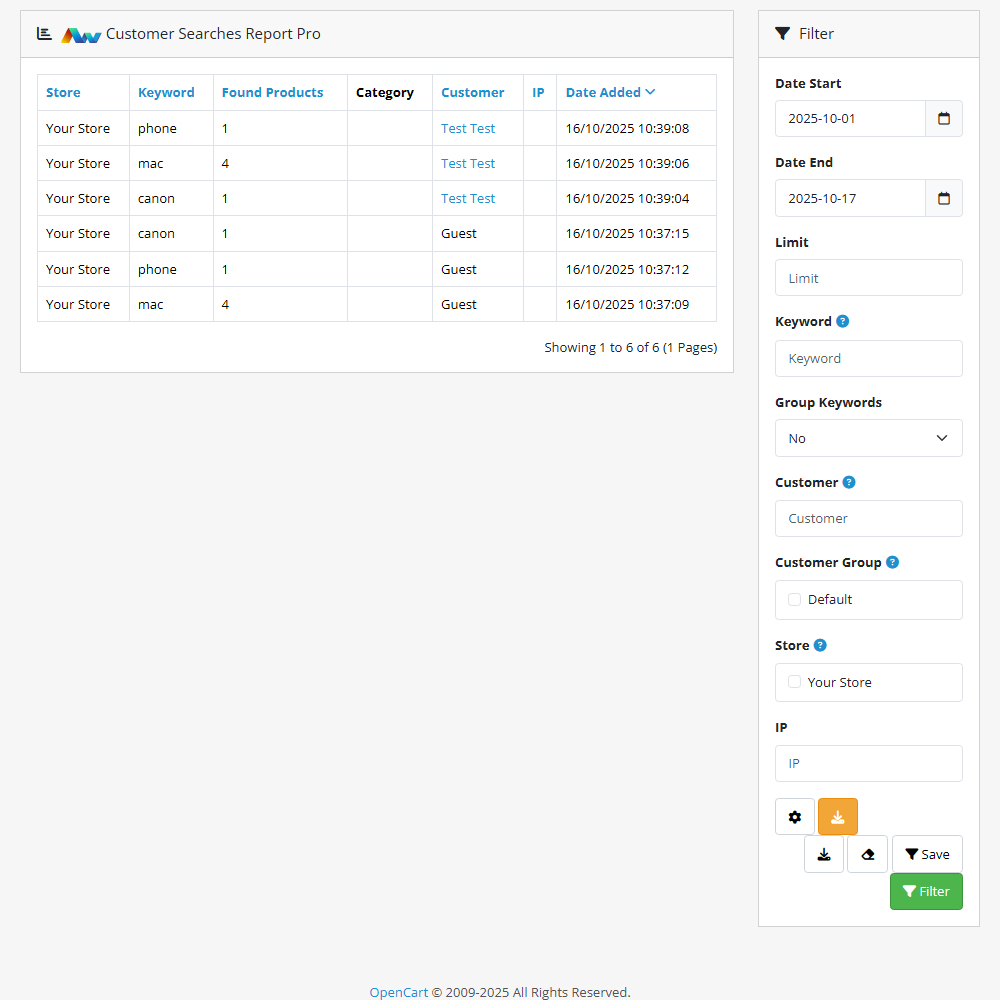Open Test Test customer in phone row

click(x=468, y=128)
